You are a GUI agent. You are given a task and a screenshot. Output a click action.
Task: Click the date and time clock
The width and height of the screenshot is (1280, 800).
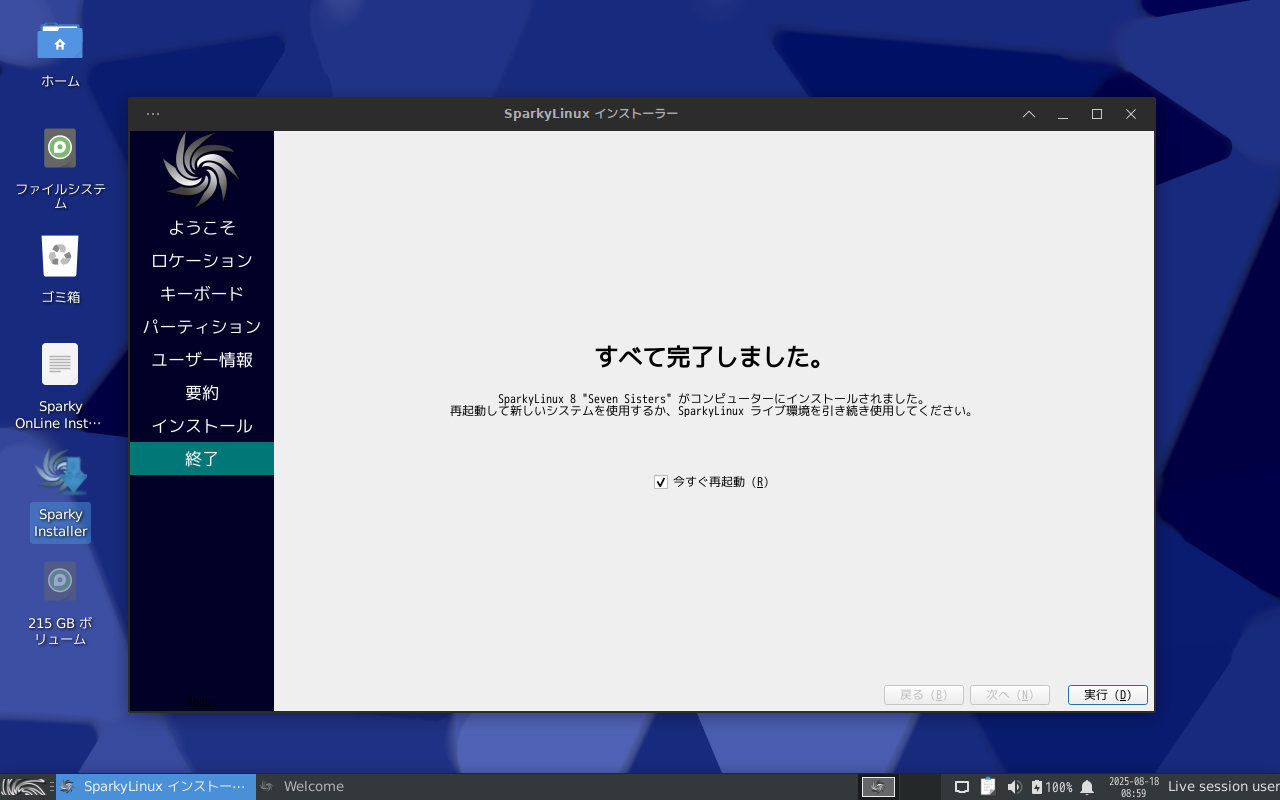click(1133, 787)
